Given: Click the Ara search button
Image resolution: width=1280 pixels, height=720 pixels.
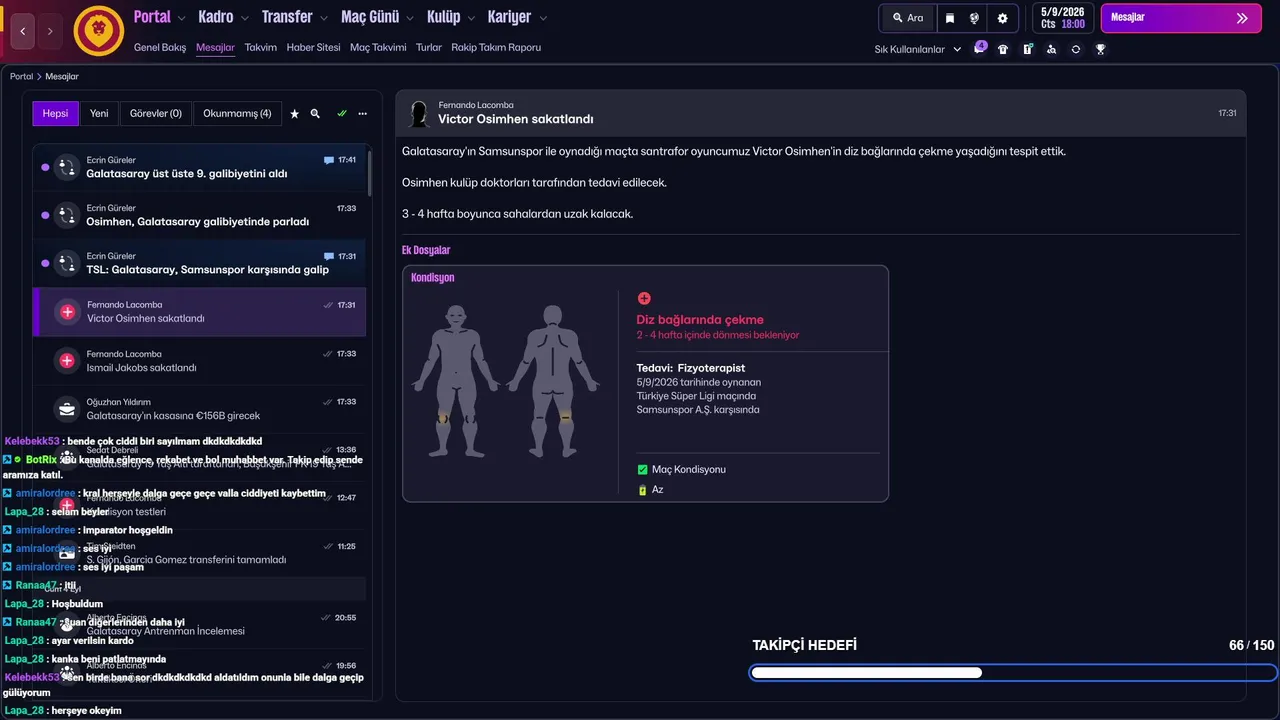Looking at the screenshot, I should click(x=907, y=18).
